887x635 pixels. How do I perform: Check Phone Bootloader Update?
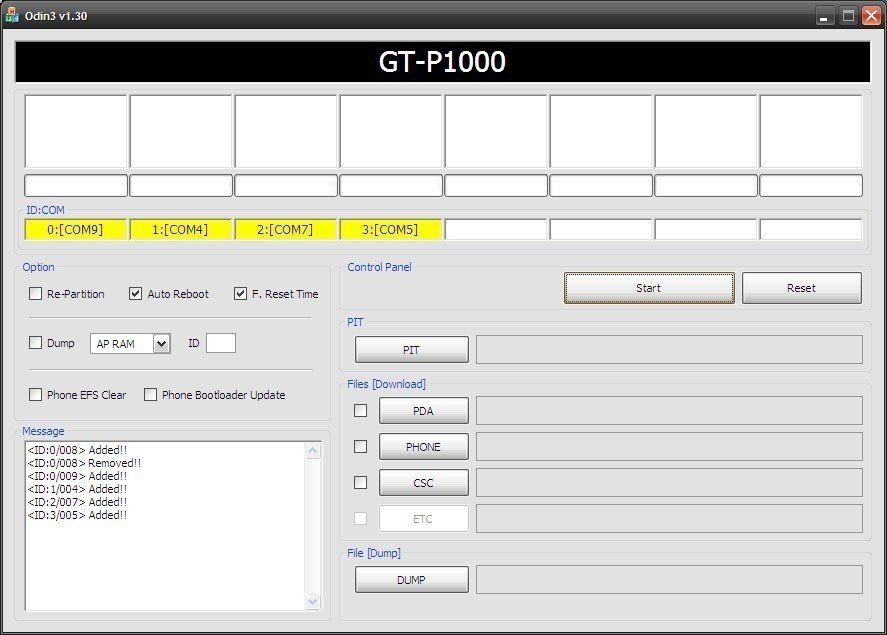(150, 394)
